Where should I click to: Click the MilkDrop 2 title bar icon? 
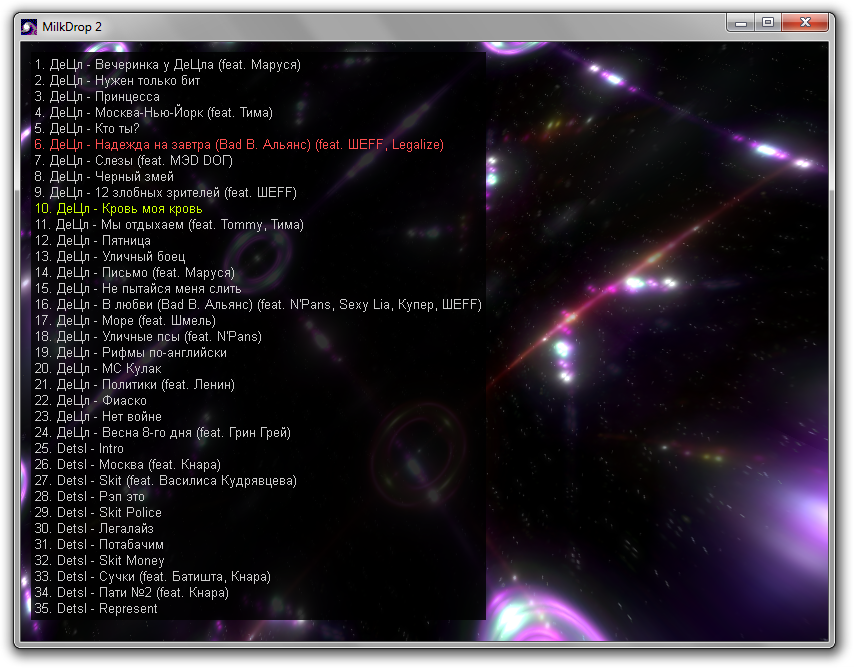[28, 26]
